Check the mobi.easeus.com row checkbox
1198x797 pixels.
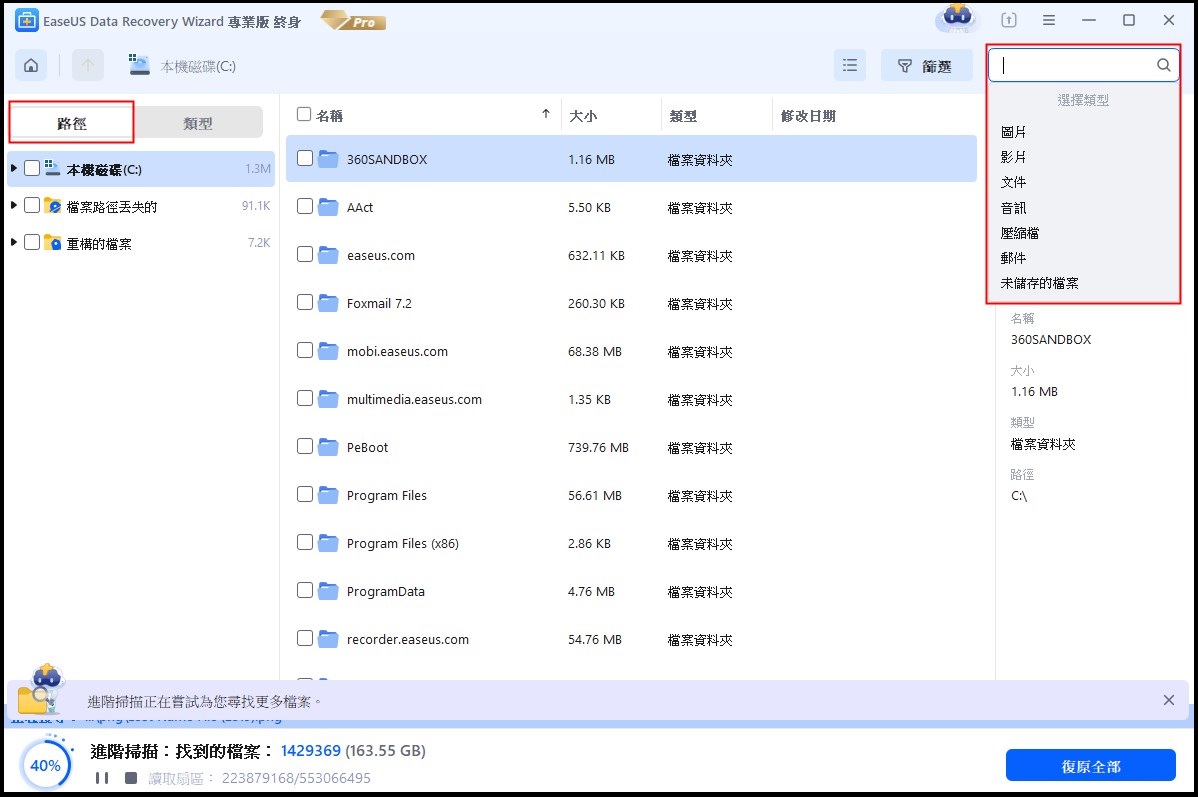tap(305, 351)
